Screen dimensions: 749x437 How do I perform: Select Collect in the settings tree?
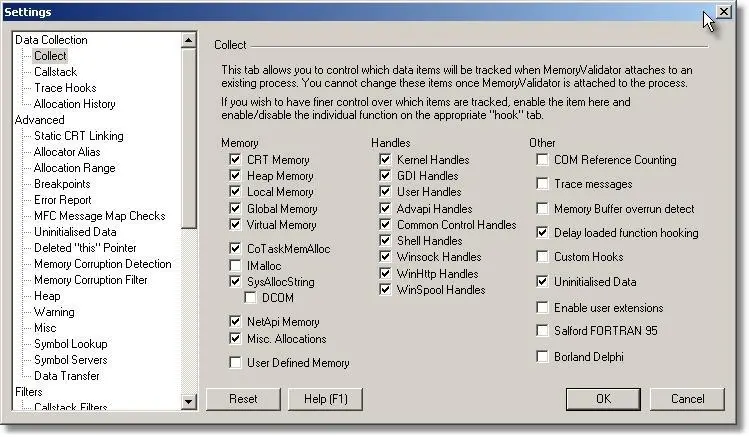pos(50,55)
